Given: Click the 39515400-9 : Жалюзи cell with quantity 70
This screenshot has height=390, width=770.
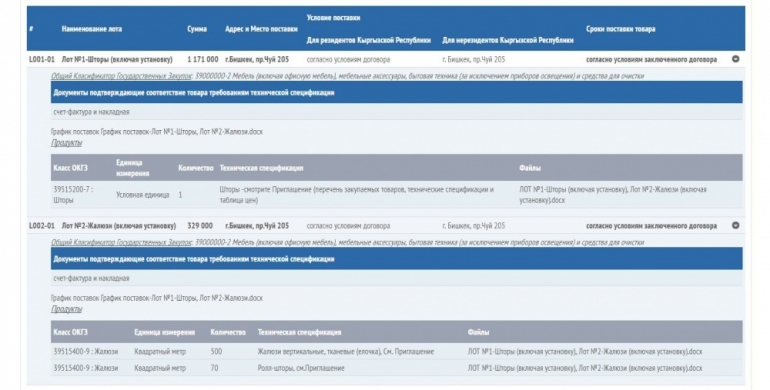Looking at the screenshot, I should (x=86, y=368).
